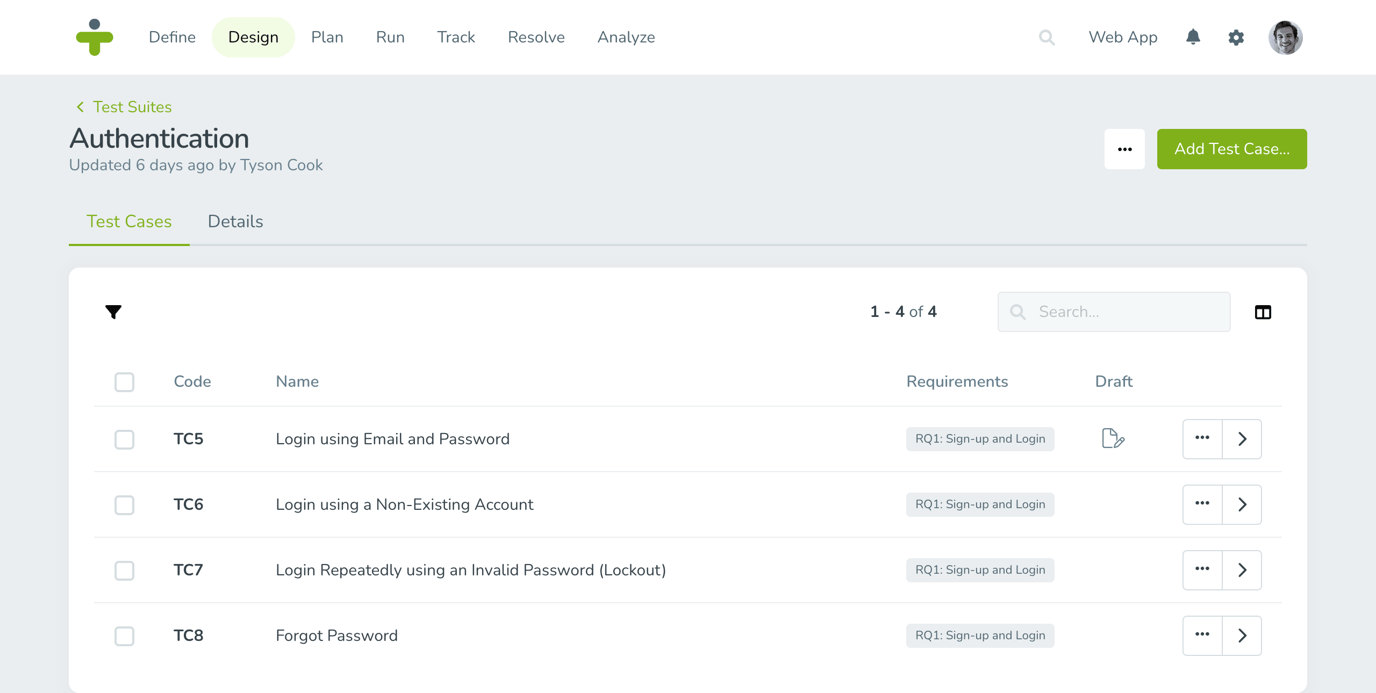Expand the TC8 Forgot Password row chevron
Screen dimensions: 1376x693
(1241, 635)
